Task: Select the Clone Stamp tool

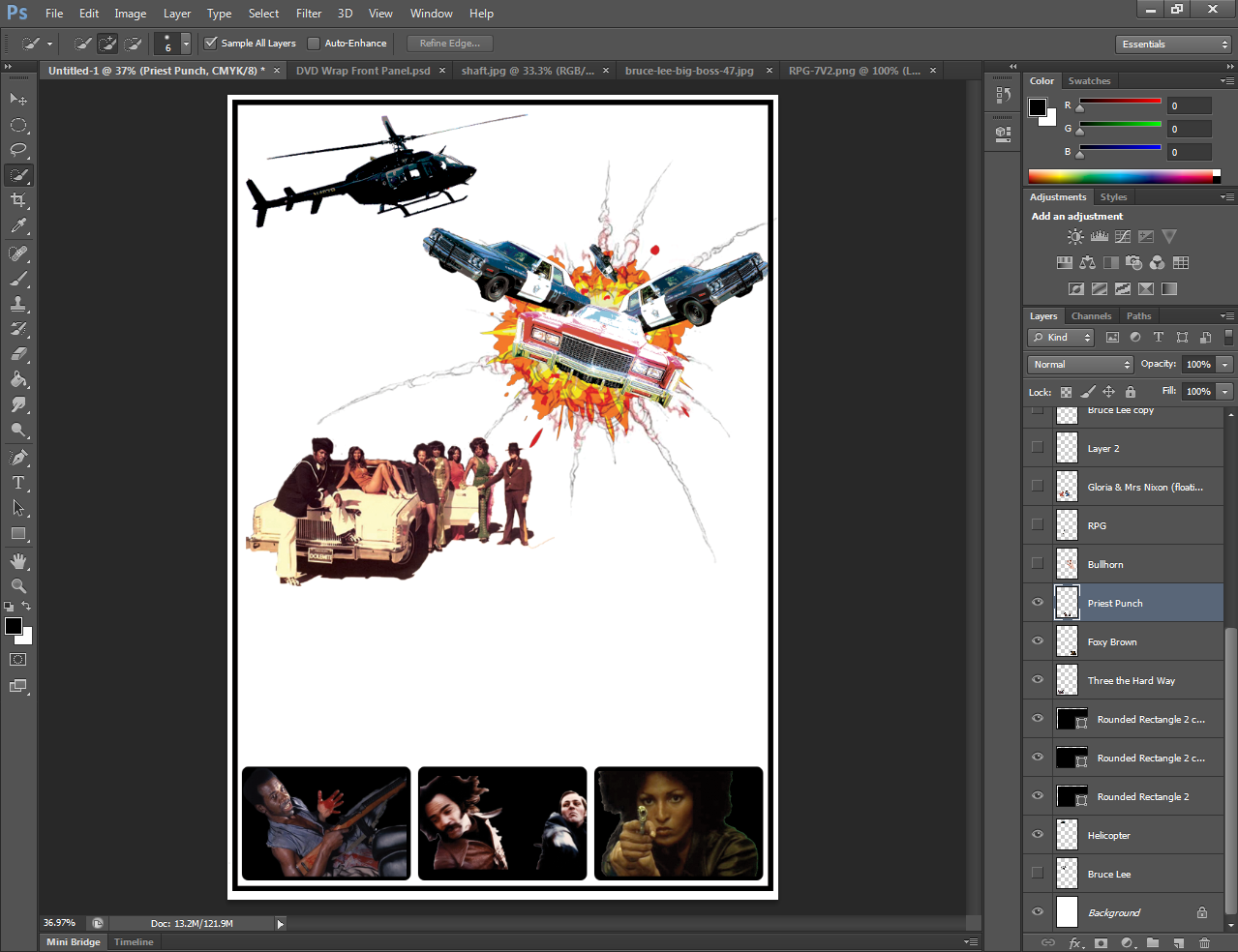Action: click(18, 304)
